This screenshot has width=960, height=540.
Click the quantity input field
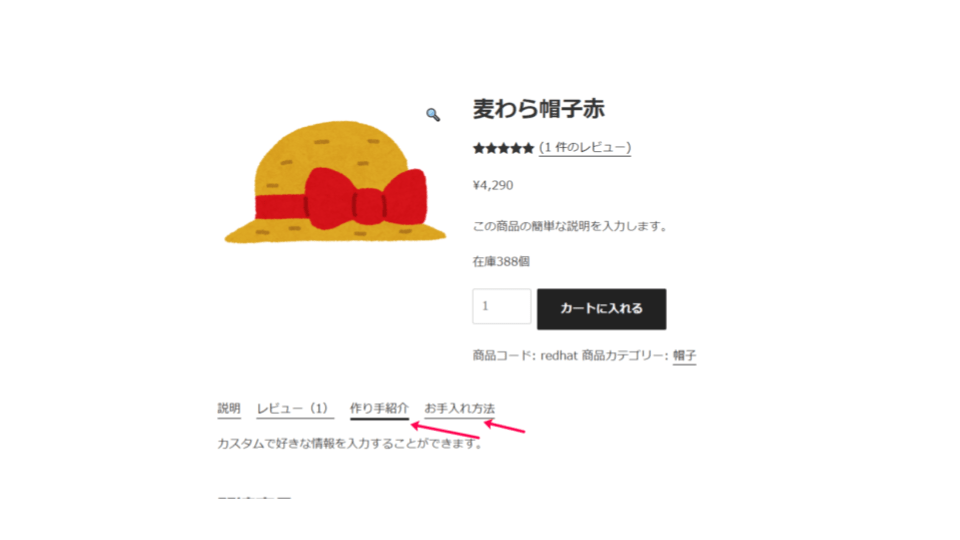[501, 306]
